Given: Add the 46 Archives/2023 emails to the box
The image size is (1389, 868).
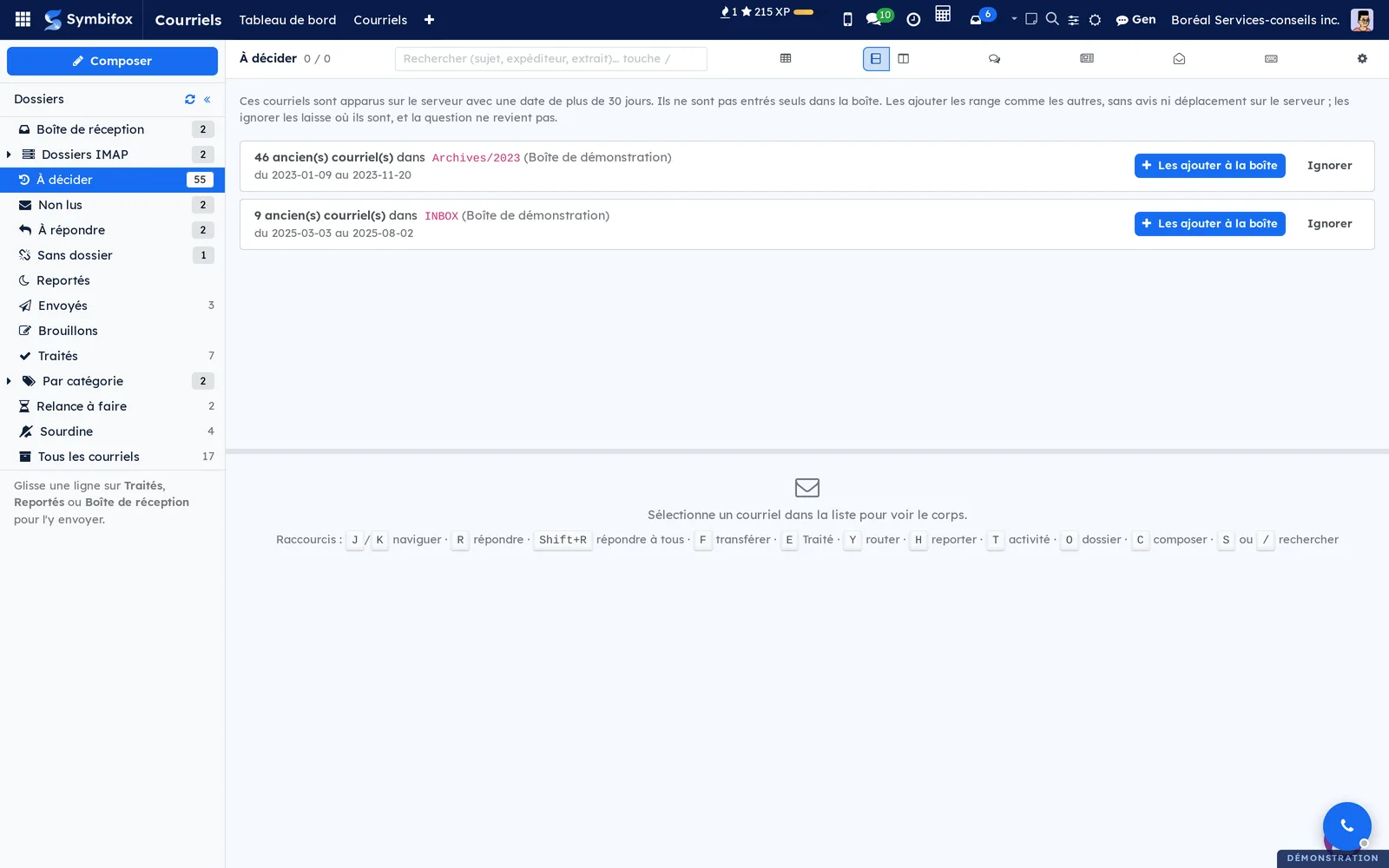Looking at the screenshot, I should tap(1209, 166).
